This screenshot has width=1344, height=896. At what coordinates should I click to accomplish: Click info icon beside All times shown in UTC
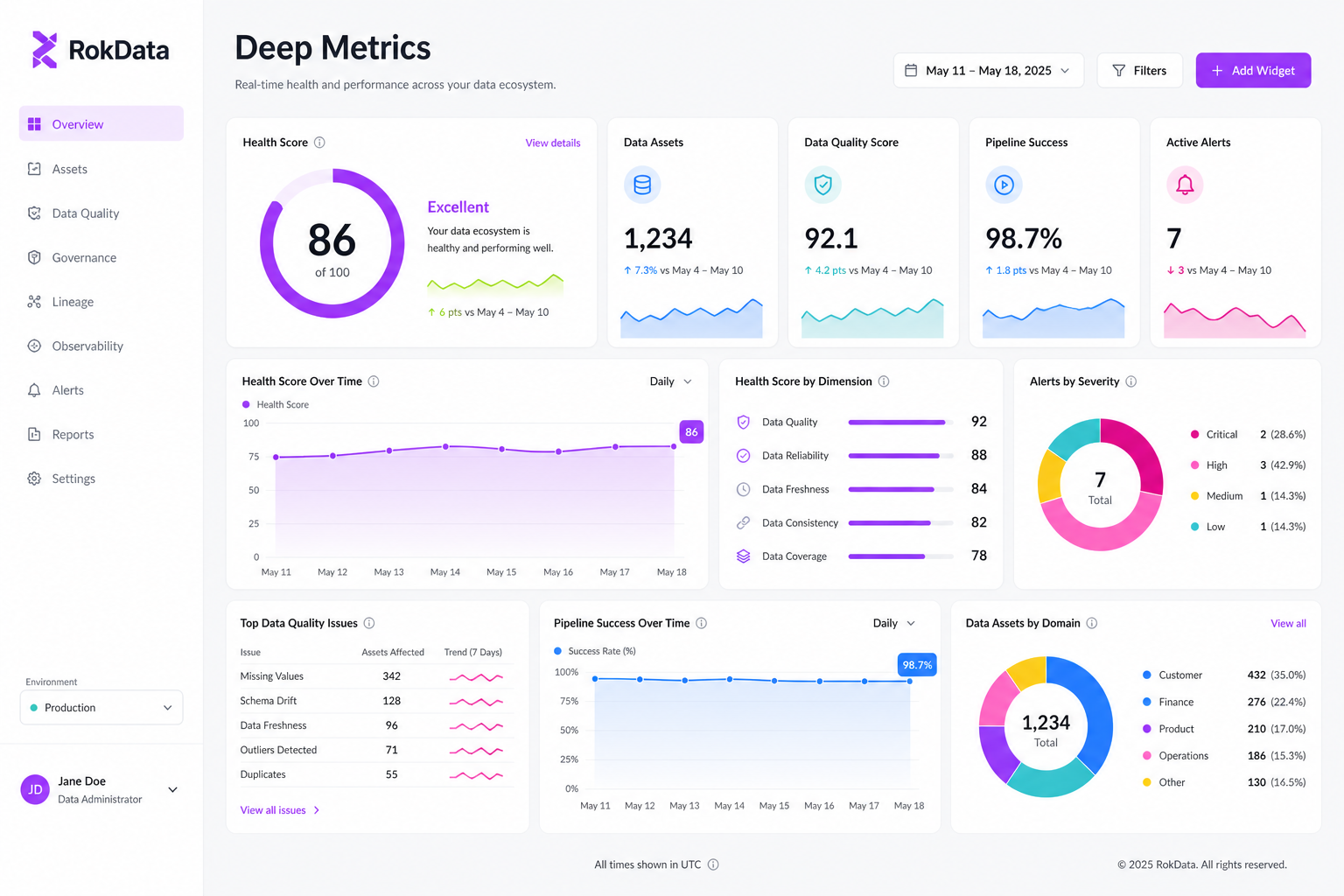click(x=713, y=864)
